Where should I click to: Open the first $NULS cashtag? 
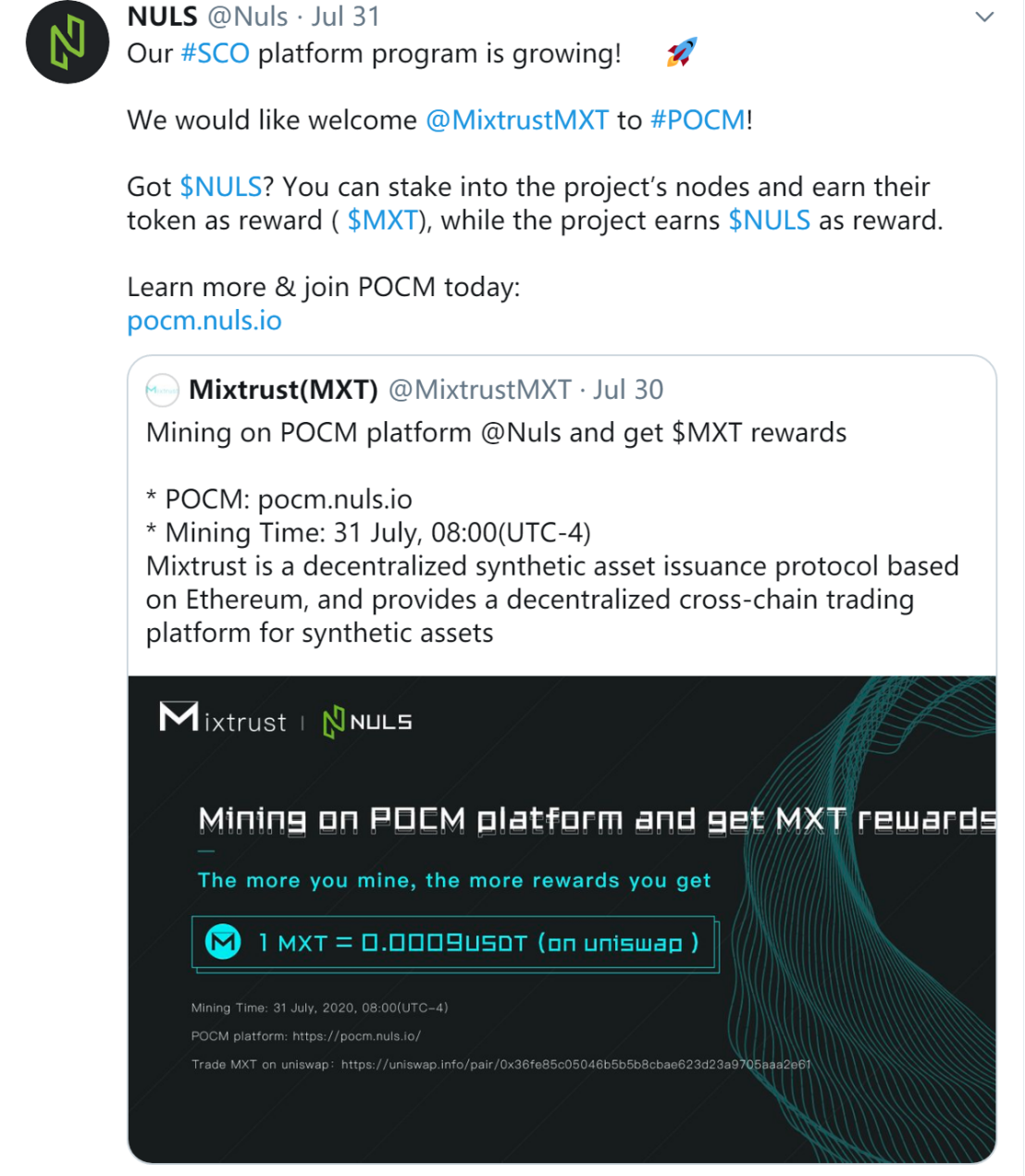[x=221, y=187]
